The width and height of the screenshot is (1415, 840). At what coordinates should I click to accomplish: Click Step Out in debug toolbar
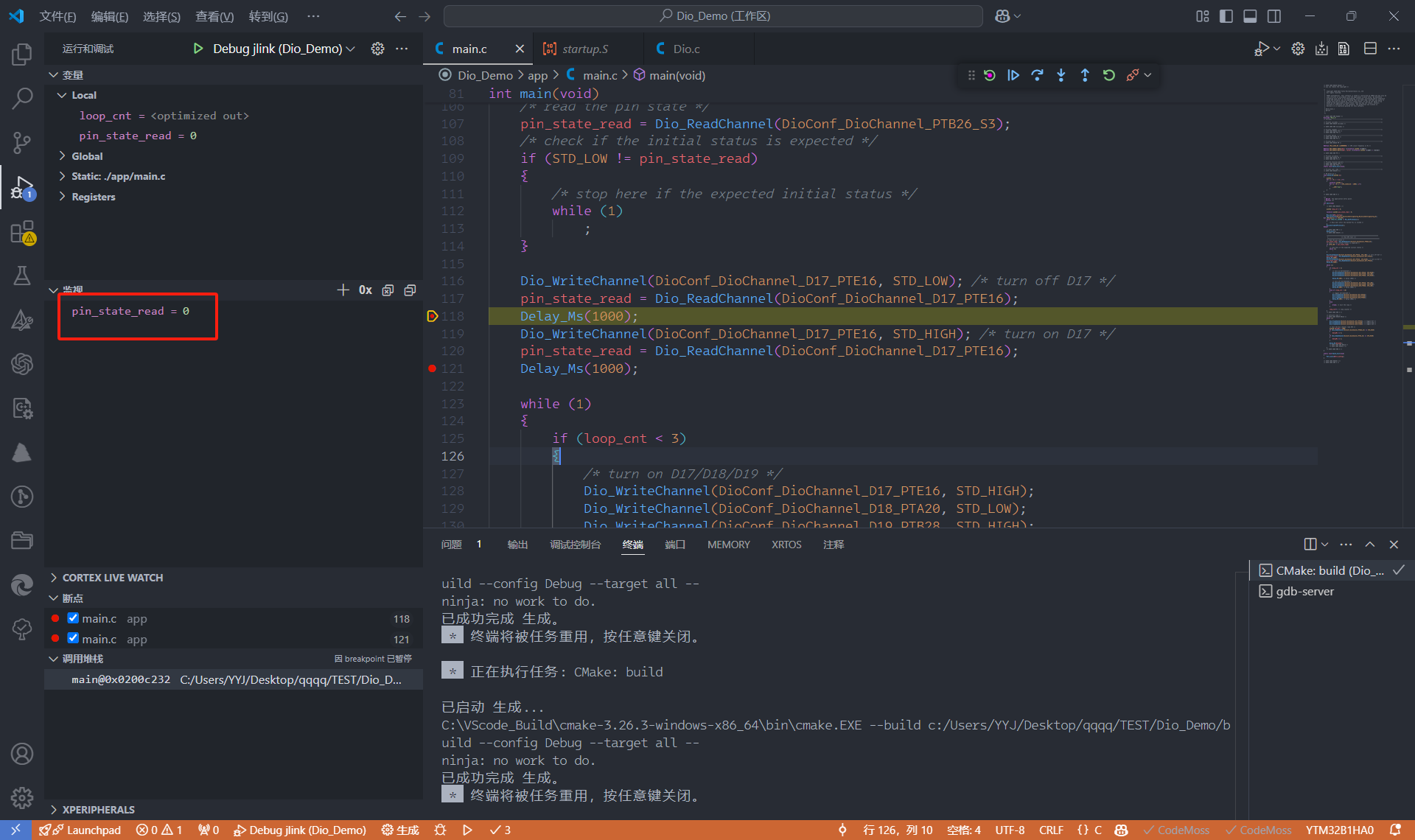1085,75
